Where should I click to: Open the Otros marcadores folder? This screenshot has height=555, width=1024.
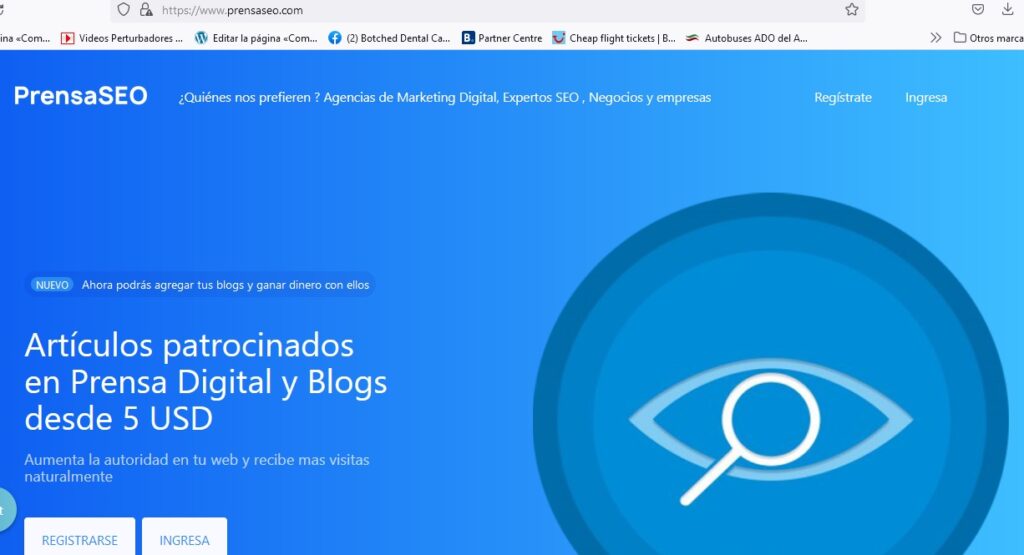coord(988,38)
